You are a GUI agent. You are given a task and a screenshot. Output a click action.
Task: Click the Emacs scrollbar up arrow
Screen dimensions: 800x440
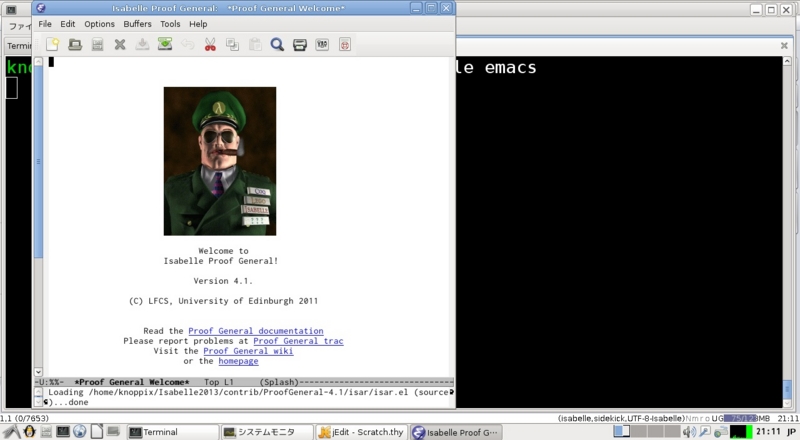point(38,62)
